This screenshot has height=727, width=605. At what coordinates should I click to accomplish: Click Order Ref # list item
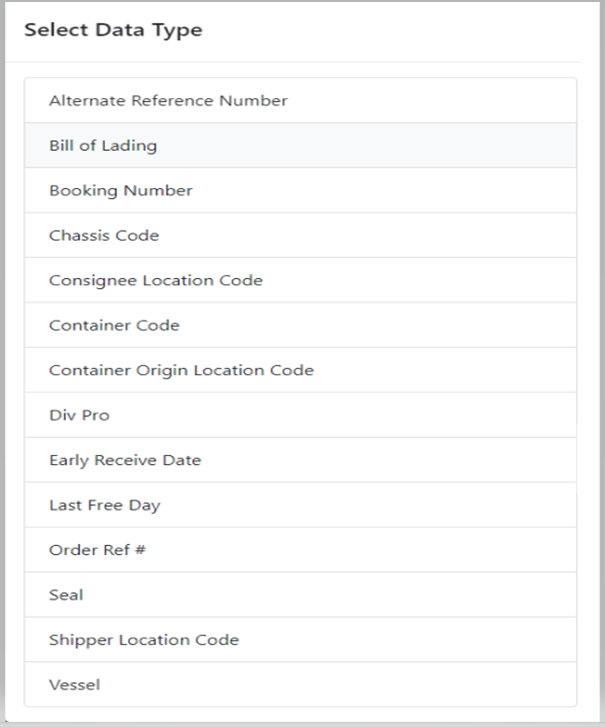300,550
